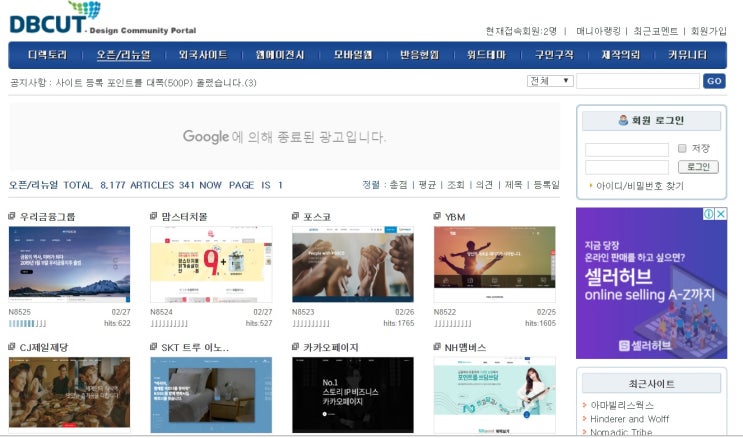This screenshot has height=438, width=743.
Task: Click the 포스코 title text
Action: (317, 217)
